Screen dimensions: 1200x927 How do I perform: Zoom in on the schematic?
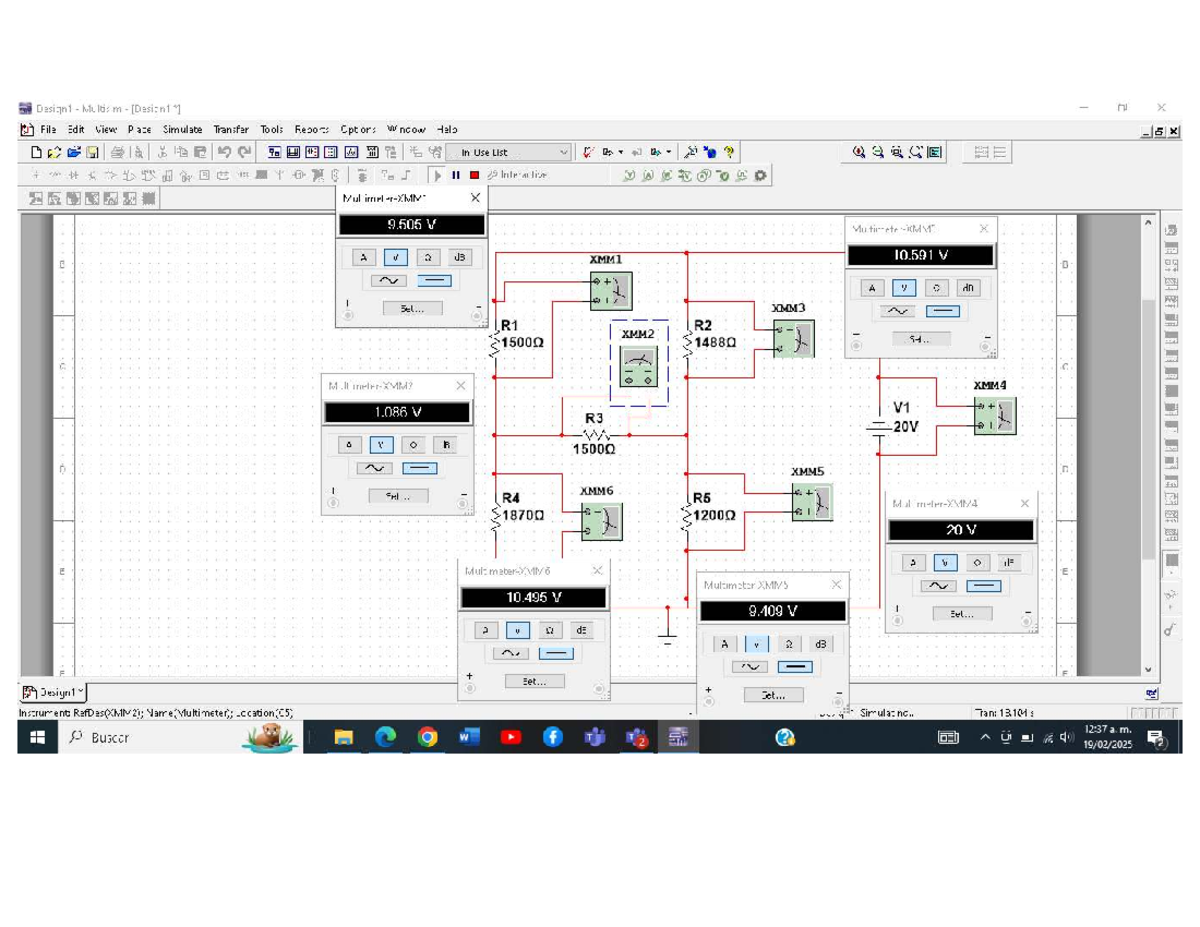coord(859,152)
